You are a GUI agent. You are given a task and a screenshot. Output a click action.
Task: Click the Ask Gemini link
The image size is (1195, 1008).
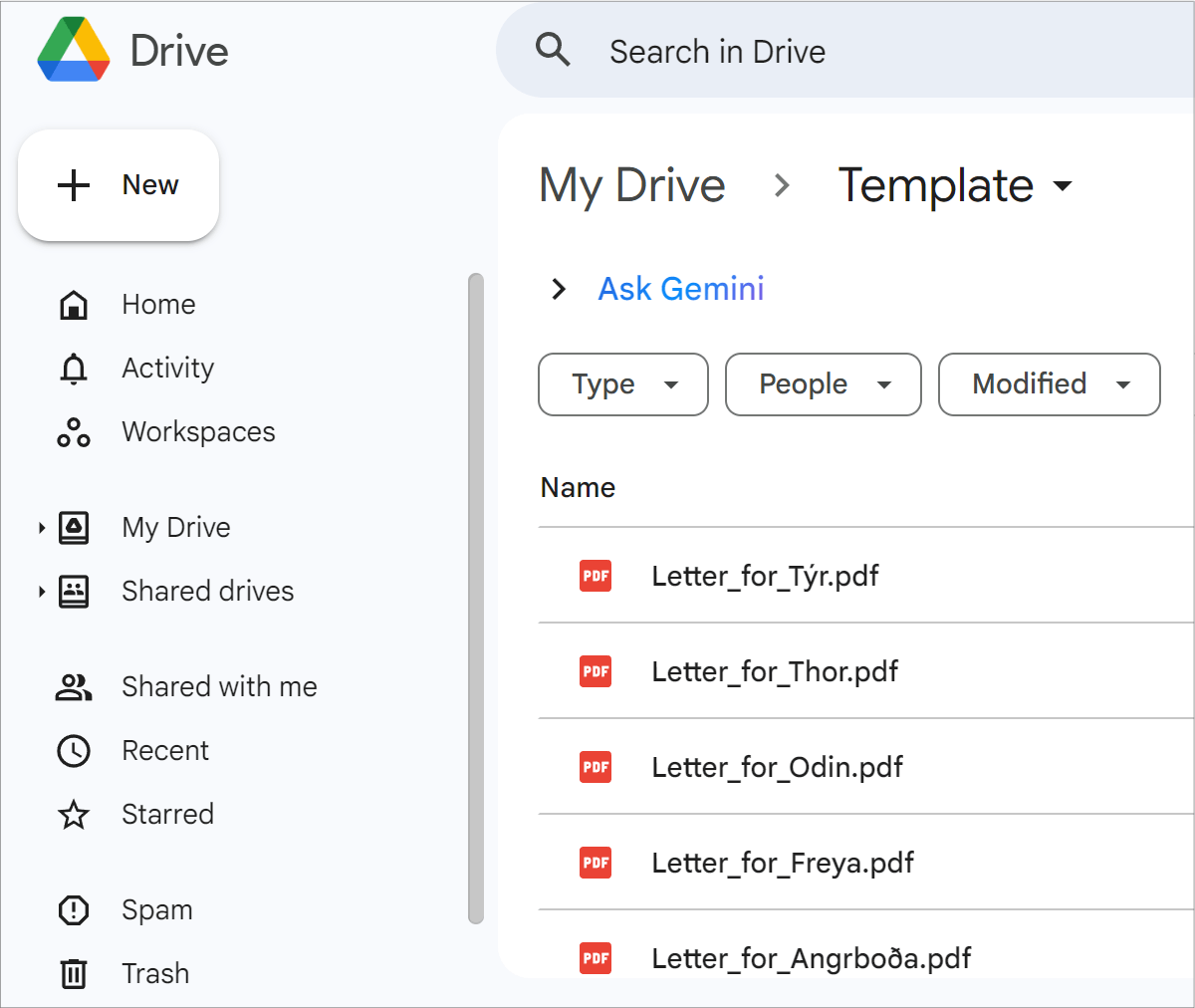pos(681,289)
